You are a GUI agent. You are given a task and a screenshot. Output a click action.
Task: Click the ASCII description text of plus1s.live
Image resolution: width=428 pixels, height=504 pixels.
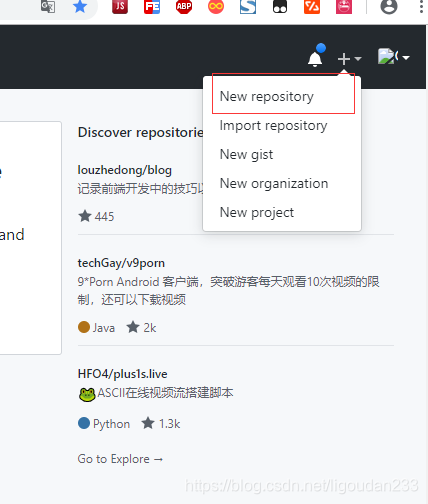[165, 393]
